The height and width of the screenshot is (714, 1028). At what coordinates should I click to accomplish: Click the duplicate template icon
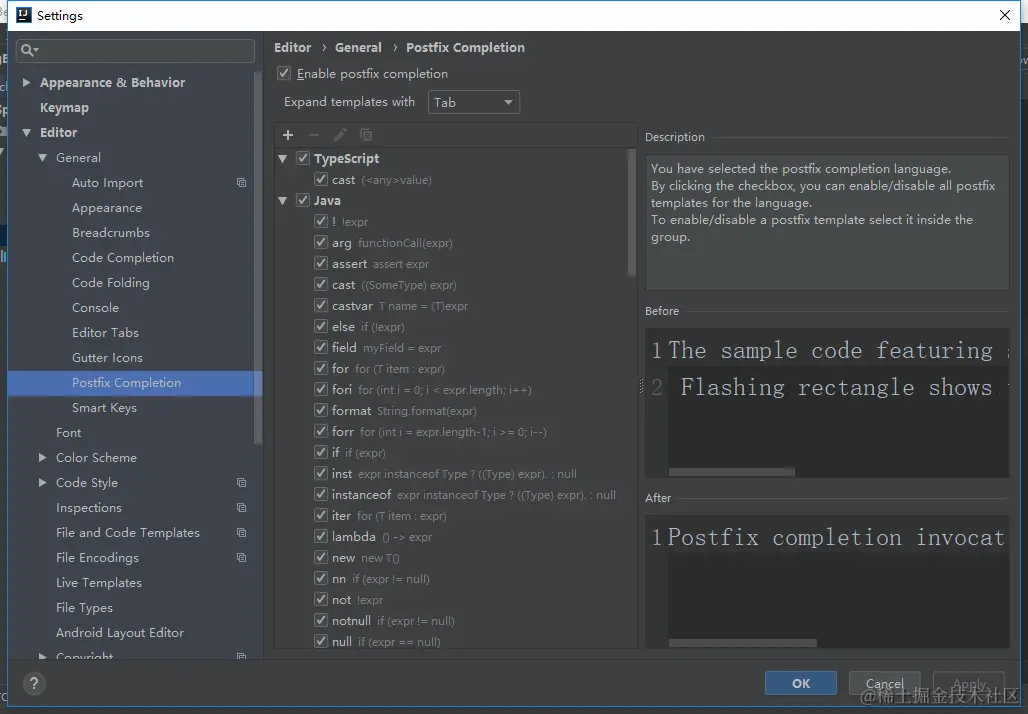click(x=365, y=134)
